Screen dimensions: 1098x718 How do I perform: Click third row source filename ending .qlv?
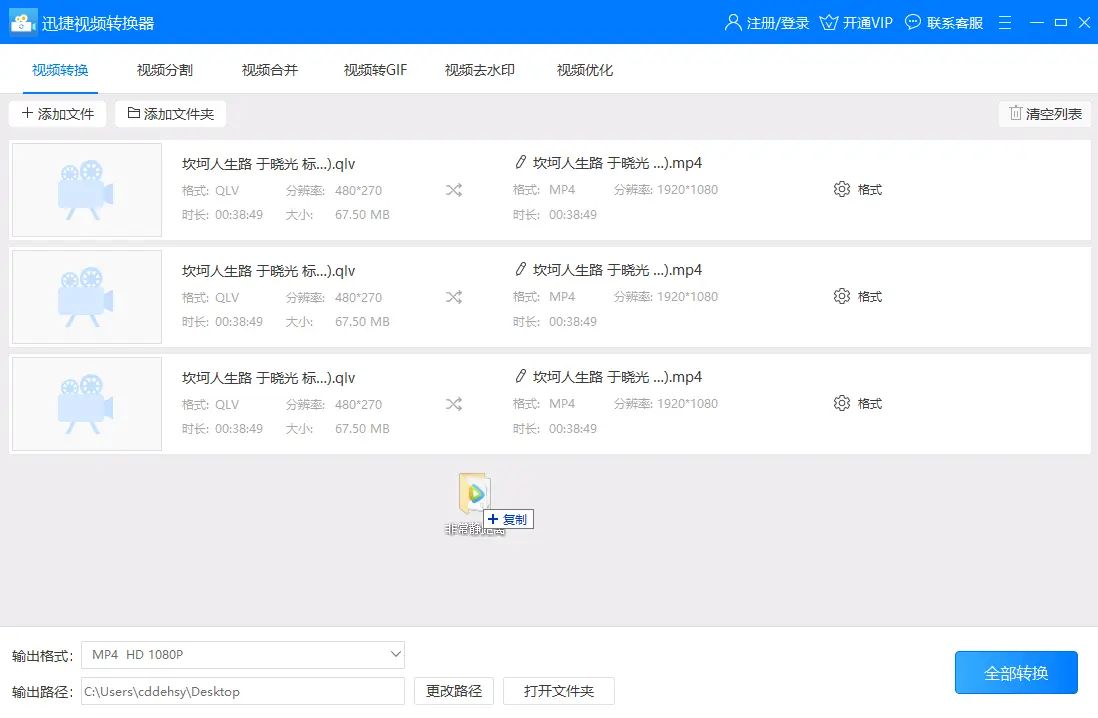(x=268, y=378)
